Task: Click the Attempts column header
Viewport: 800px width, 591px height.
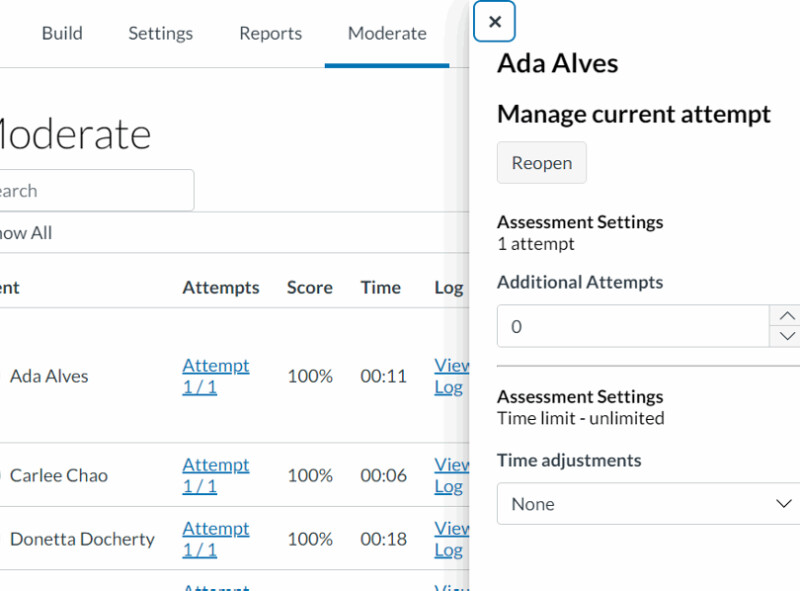Action: (220, 287)
